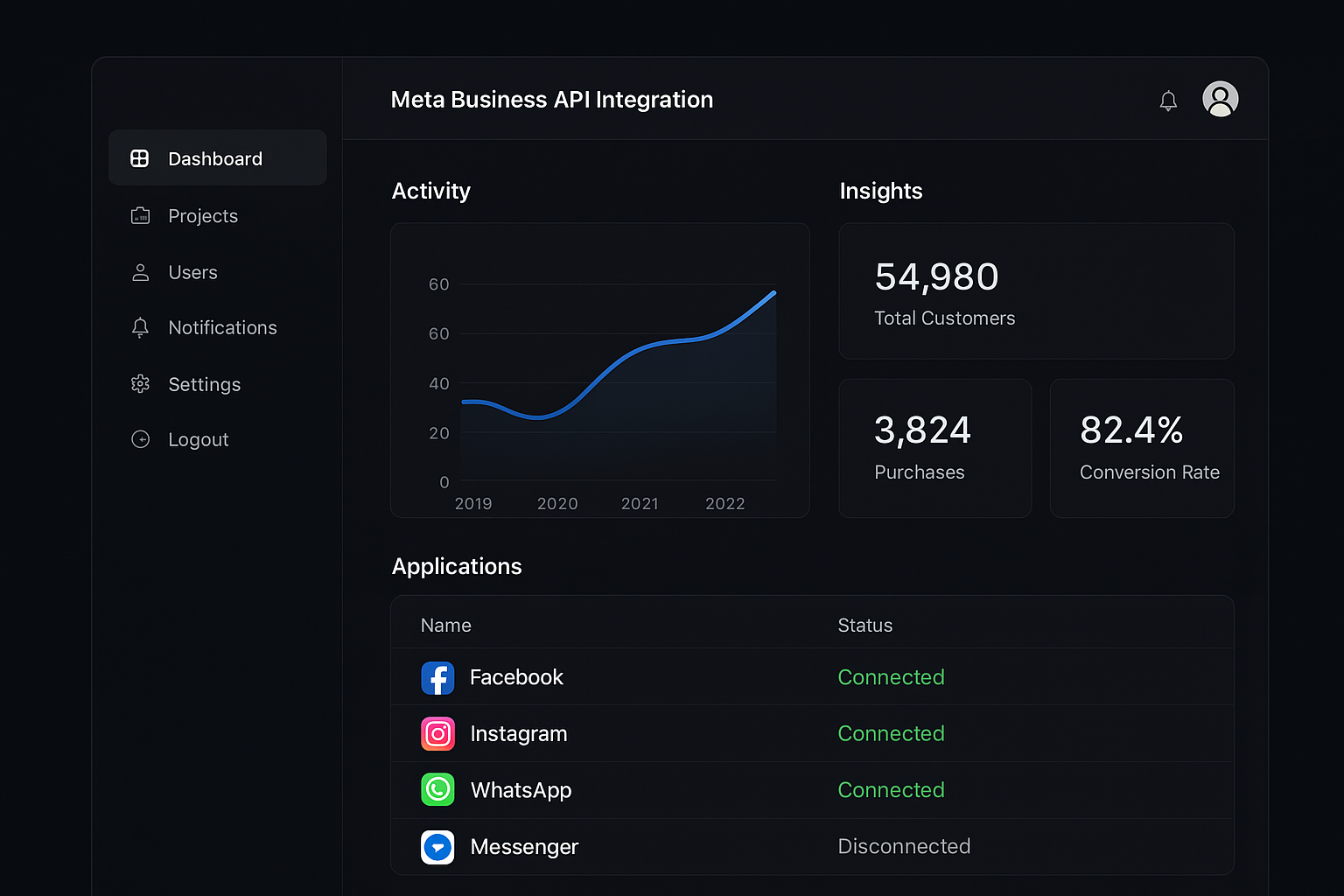Open the user profile avatar
The height and width of the screenshot is (896, 1344).
click(x=1220, y=99)
